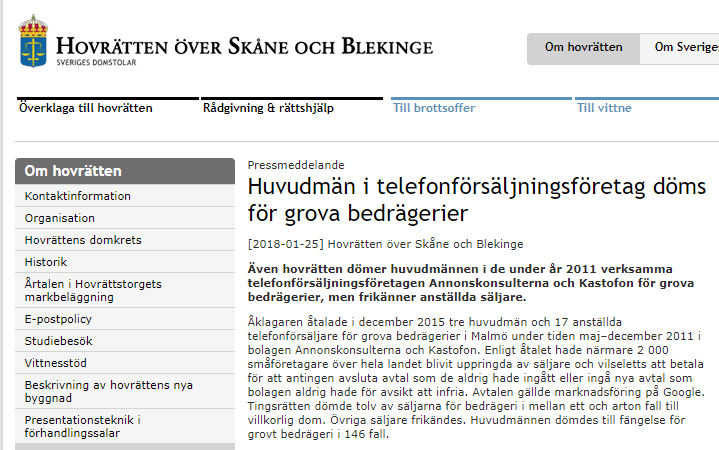
Task: Click the Om hovrätten sidebar header
Action: pyautogui.click(x=125, y=171)
